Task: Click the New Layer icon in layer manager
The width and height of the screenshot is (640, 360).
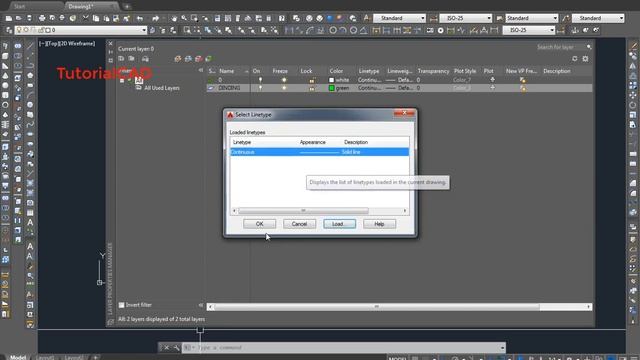Action: pyautogui.click(x=178, y=59)
